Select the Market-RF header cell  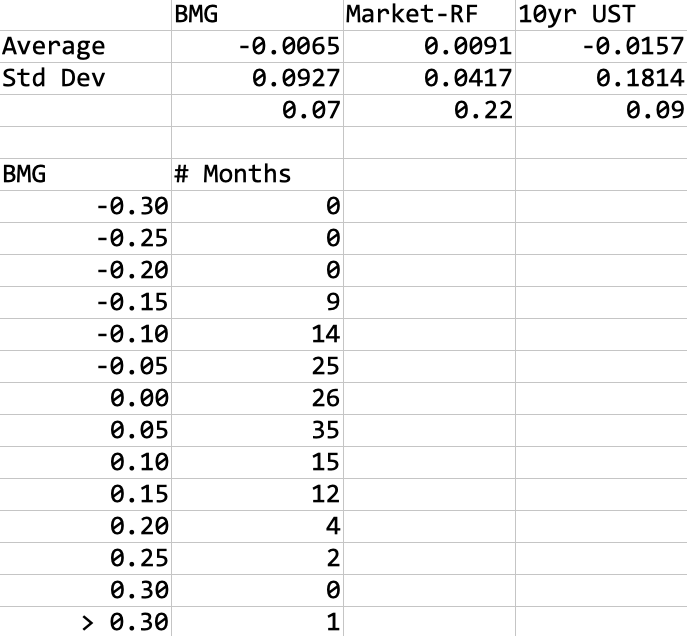click(429, 15)
